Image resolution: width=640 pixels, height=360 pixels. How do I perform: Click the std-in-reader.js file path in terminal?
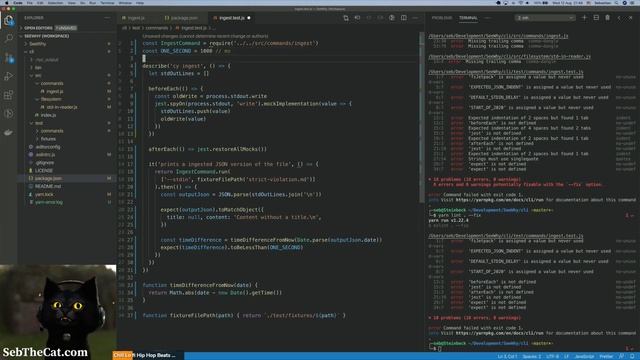509,56
